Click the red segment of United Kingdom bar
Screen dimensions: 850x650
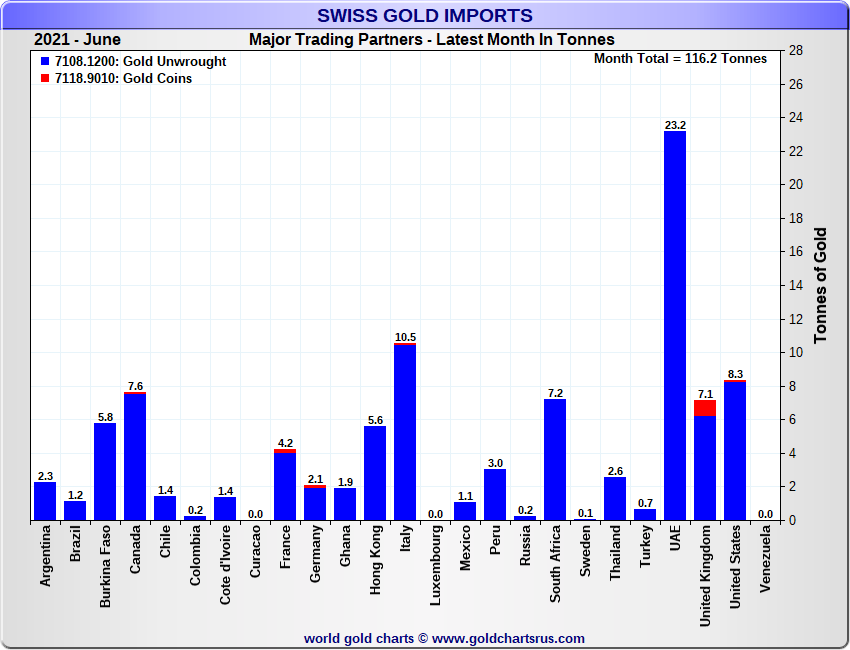705,407
